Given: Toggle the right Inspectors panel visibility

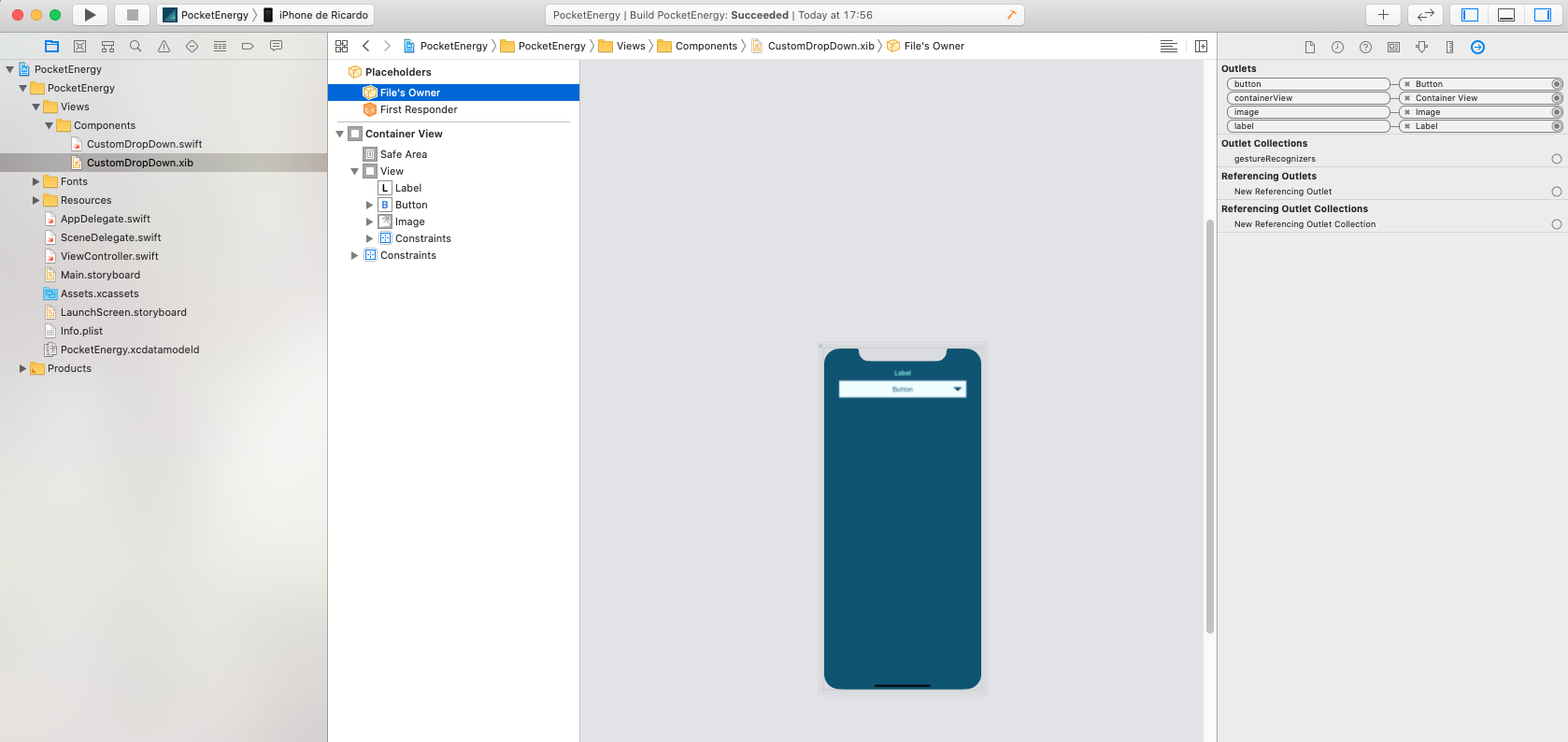Looking at the screenshot, I should (x=1542, y=15).
